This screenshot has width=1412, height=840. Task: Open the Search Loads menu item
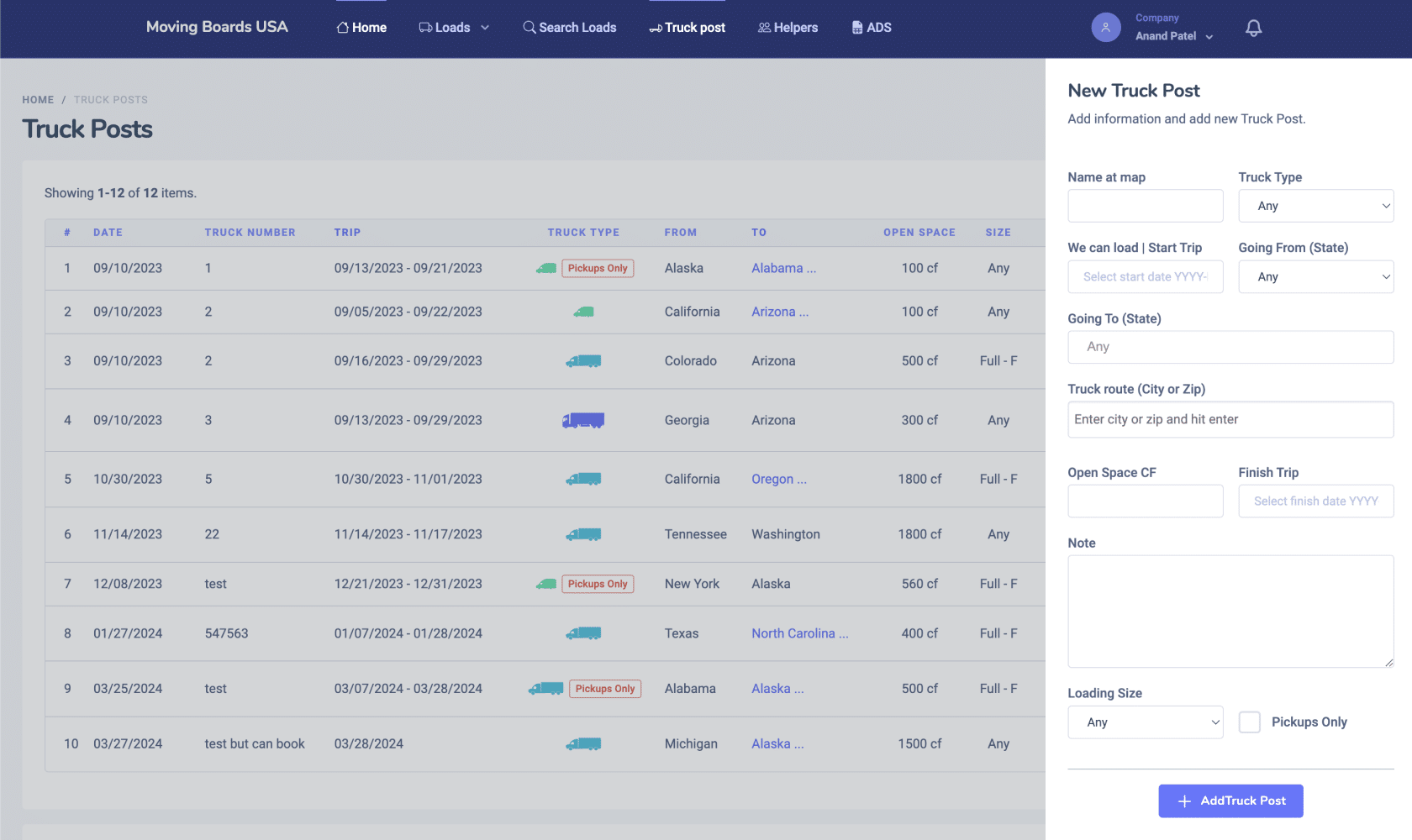tap(570, 28)
